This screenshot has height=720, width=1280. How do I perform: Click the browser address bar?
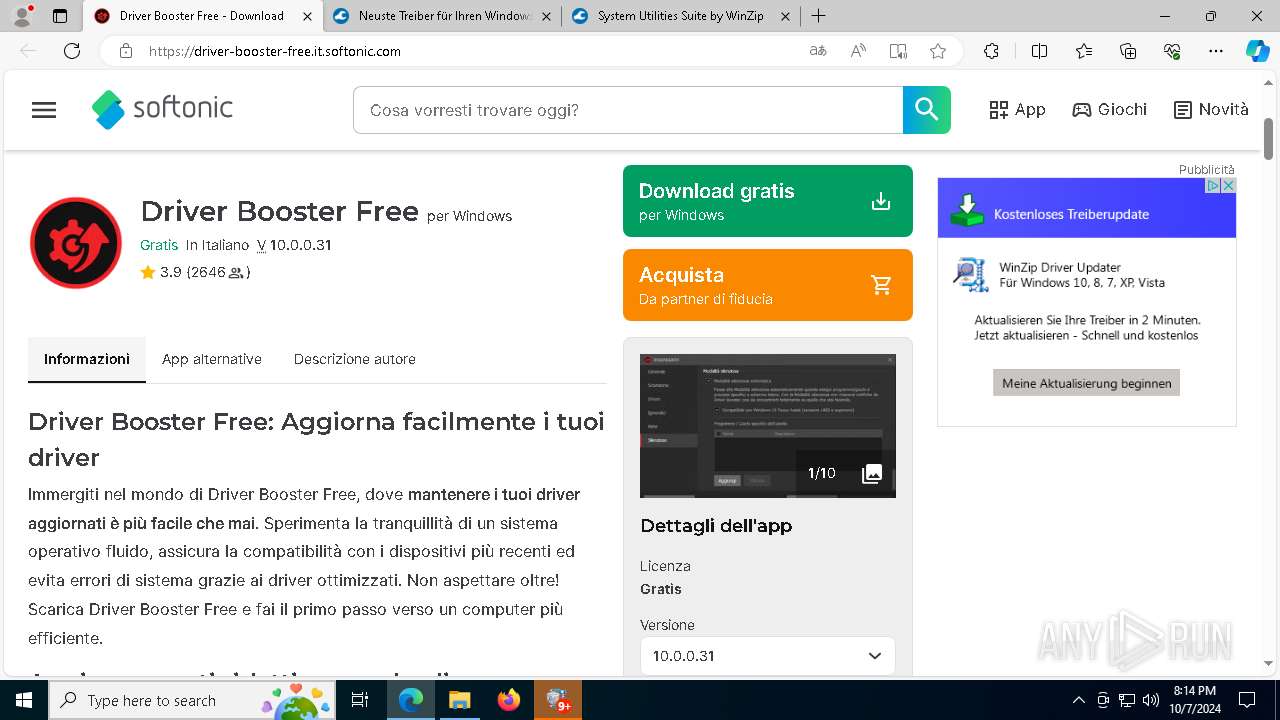tap(470, 51)
